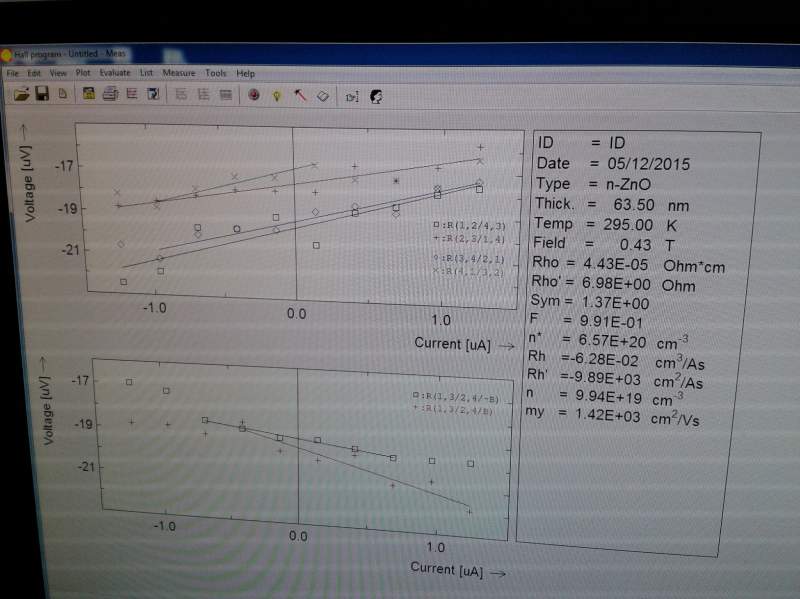
Task: Click the Sym value 1.37E+00
Action: click(615, 303)
